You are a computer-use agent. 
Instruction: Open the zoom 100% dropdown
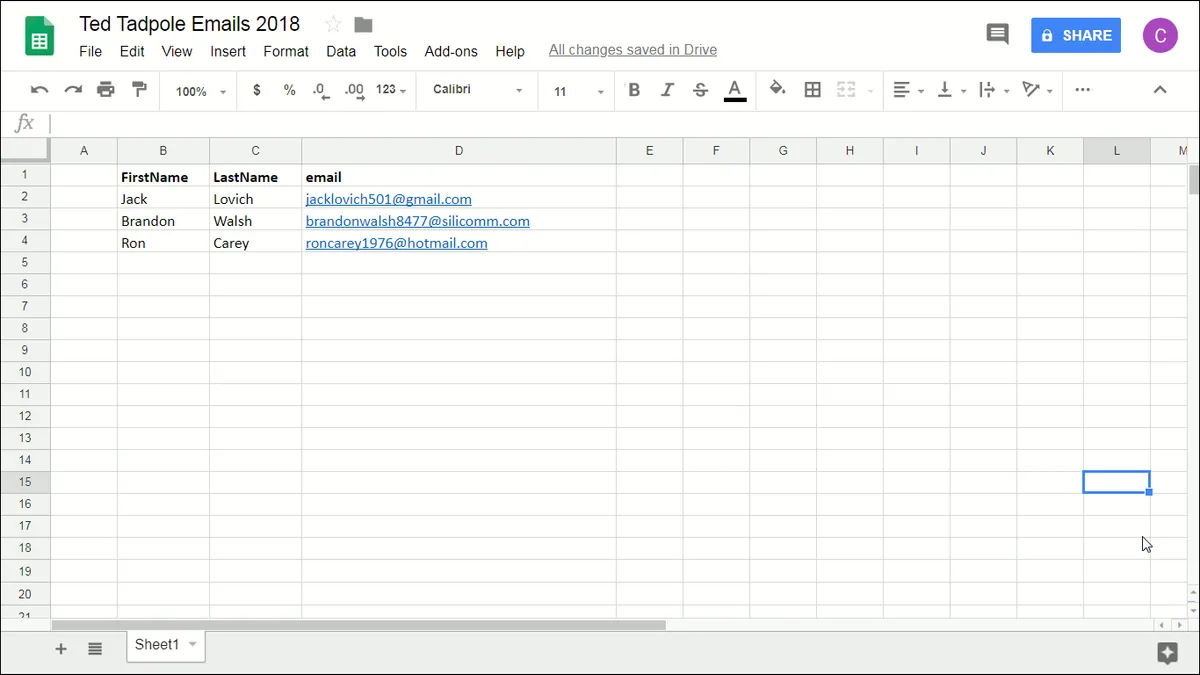tap(201, 91)
